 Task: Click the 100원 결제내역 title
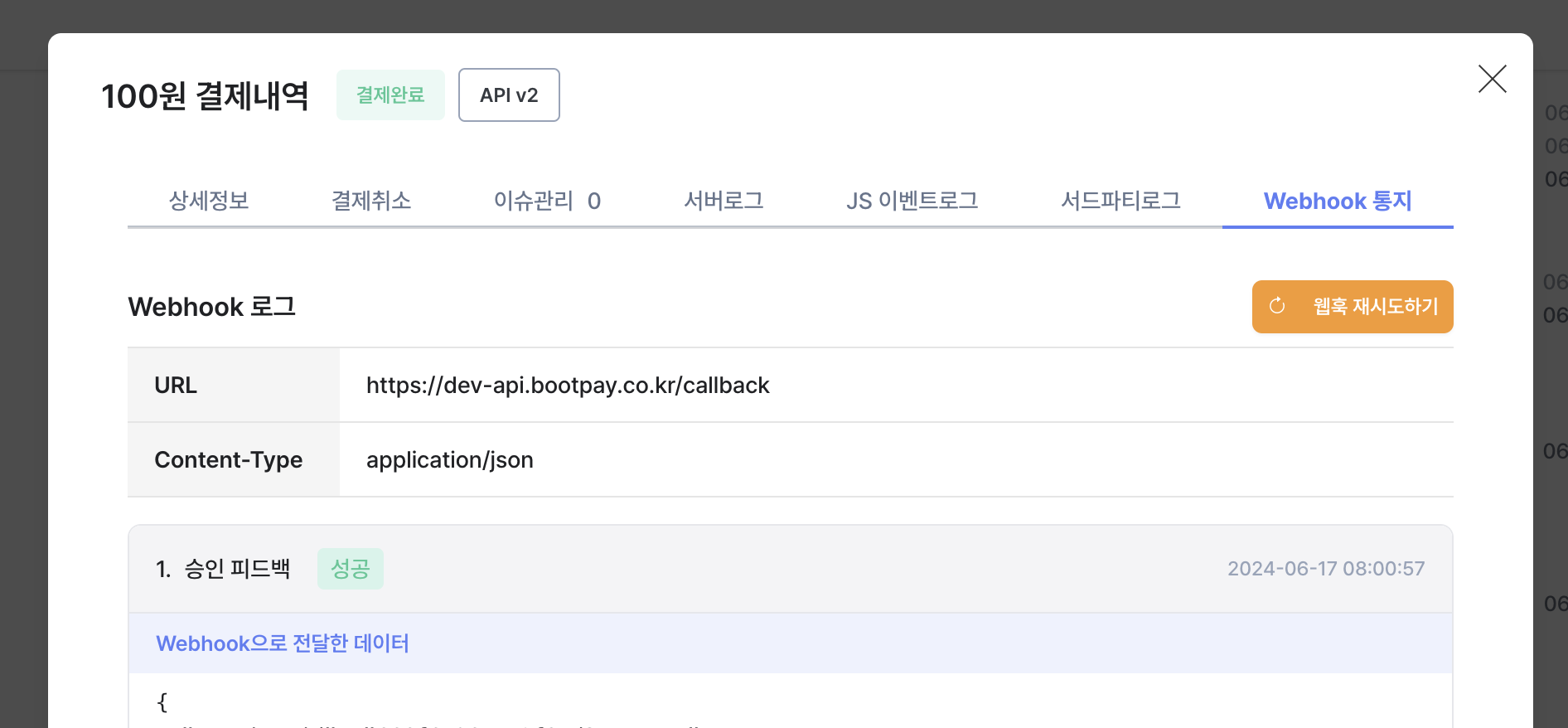(x=205, y=96)
